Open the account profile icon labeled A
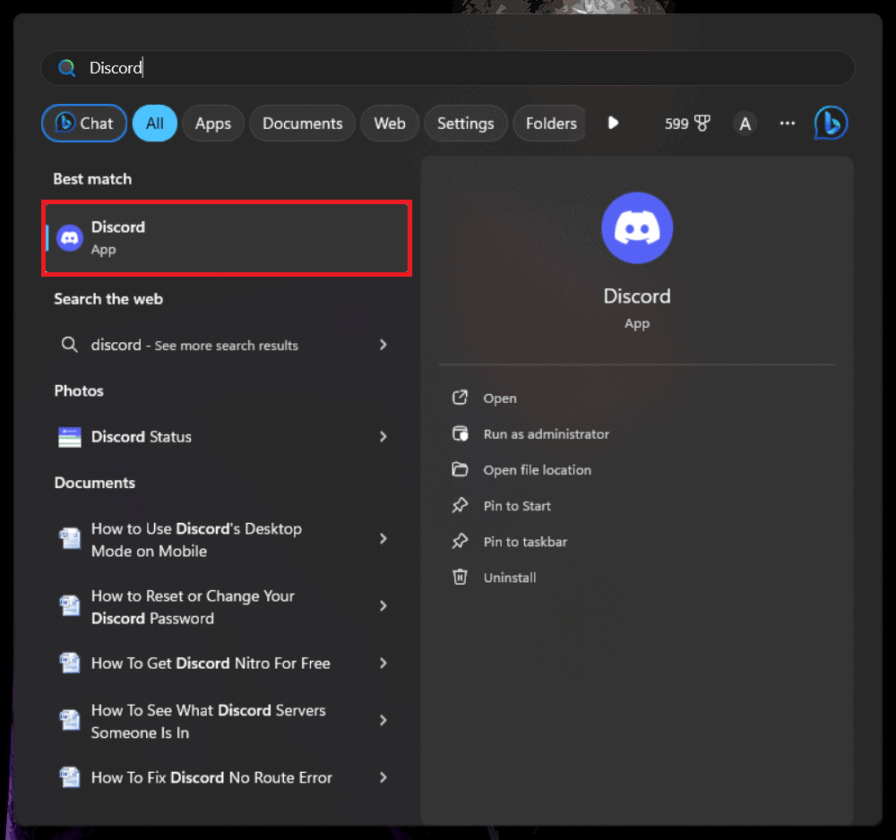The image size is (896, 840). pos(745,122)
